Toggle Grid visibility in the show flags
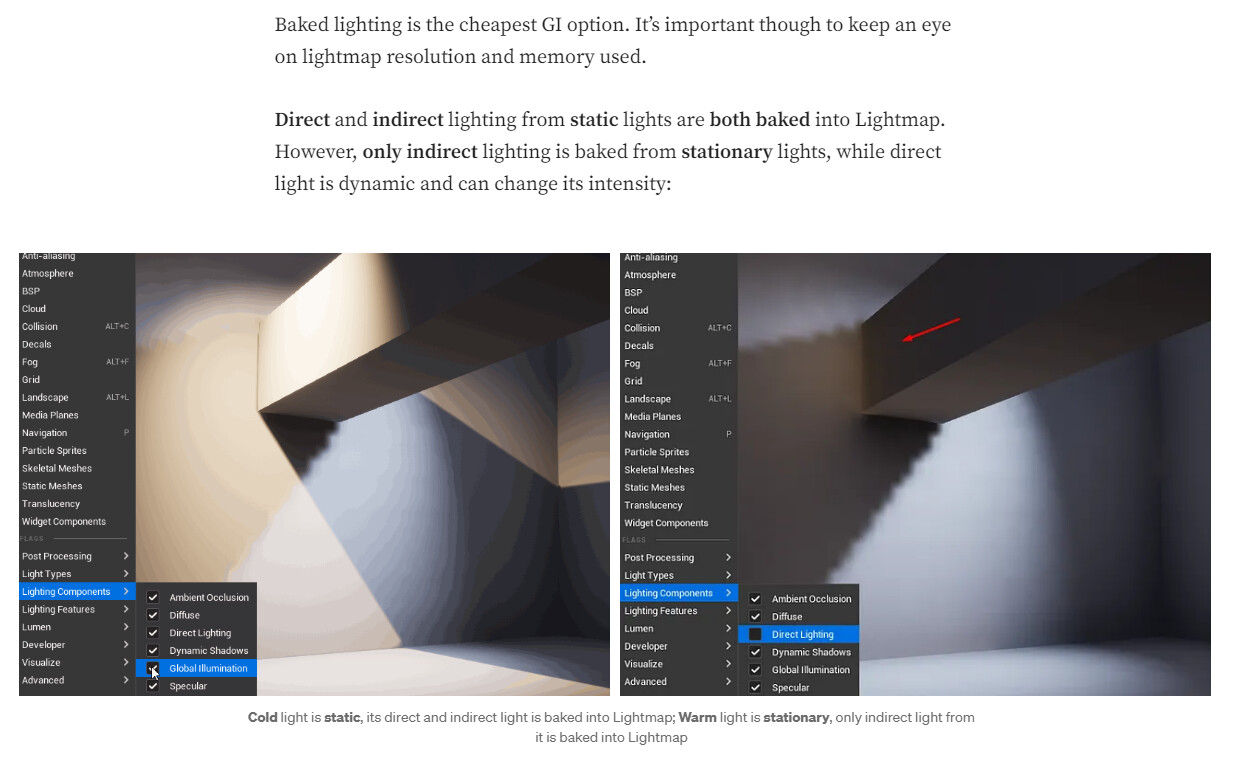Viewport: 1243px width, 773px height. pyautogui.click(x=29, y=379)
